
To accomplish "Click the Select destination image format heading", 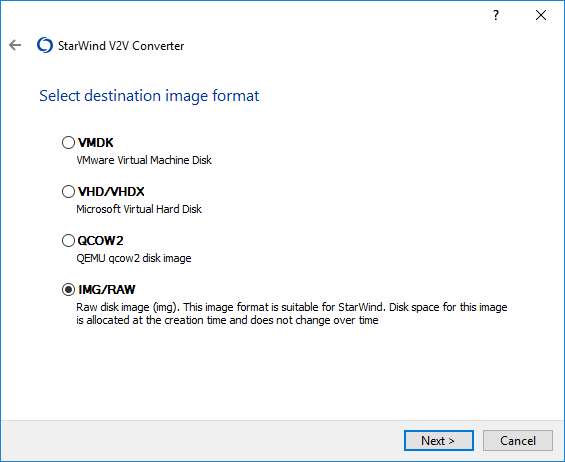I will point(149,96).
